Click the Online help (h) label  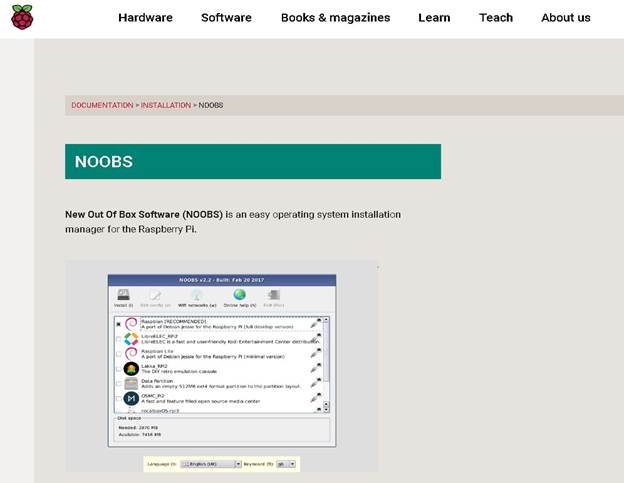pyautogui.click(x=240, y=305)
